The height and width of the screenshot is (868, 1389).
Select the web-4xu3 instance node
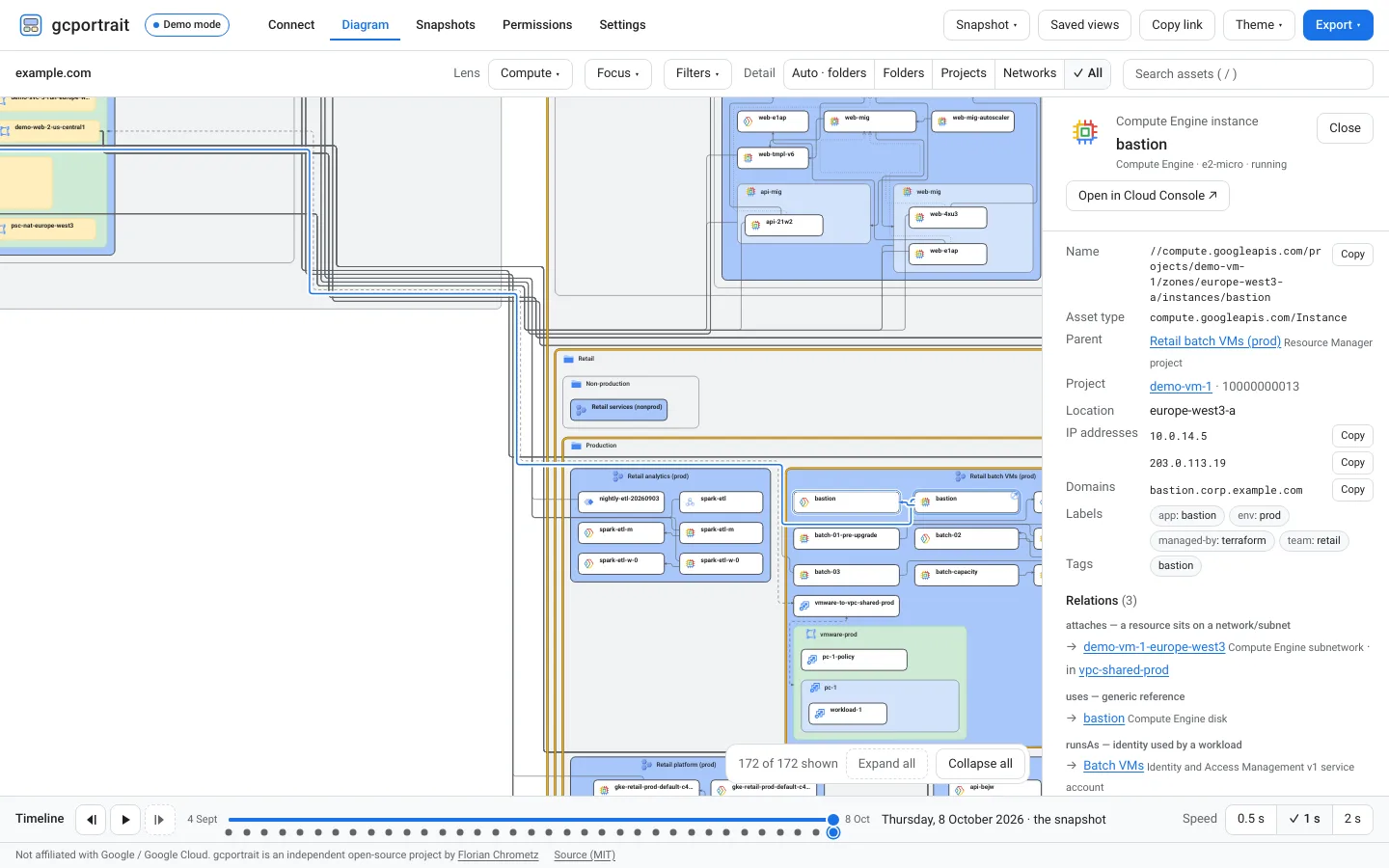948,218
